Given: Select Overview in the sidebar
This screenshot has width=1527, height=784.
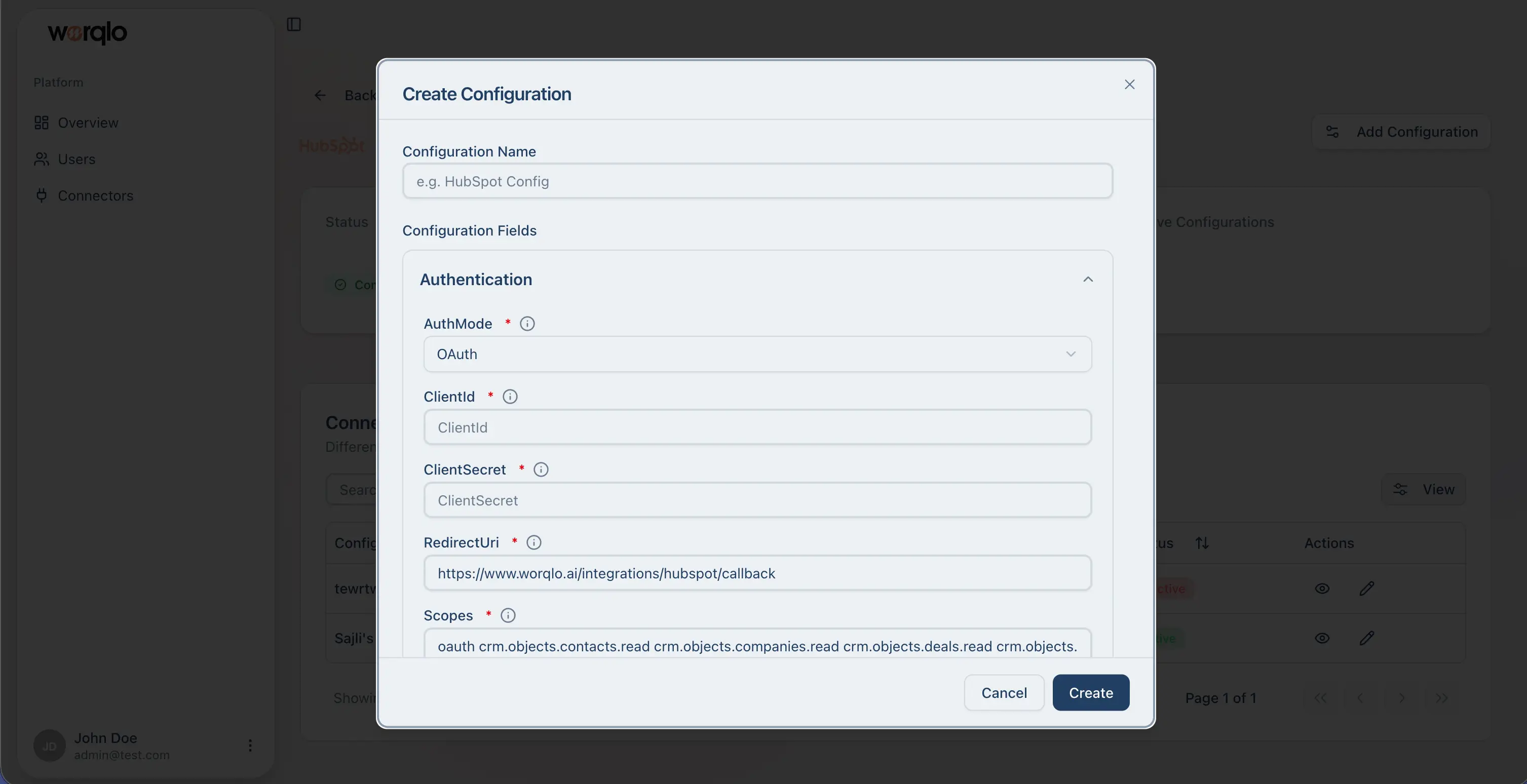Looking at the screenshot, I should pyautogui.click(x=88, y=123).
